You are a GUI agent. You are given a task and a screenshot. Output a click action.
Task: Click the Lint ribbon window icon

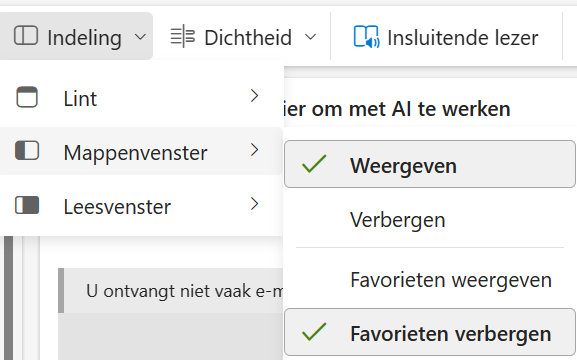[x=27, y=97]
